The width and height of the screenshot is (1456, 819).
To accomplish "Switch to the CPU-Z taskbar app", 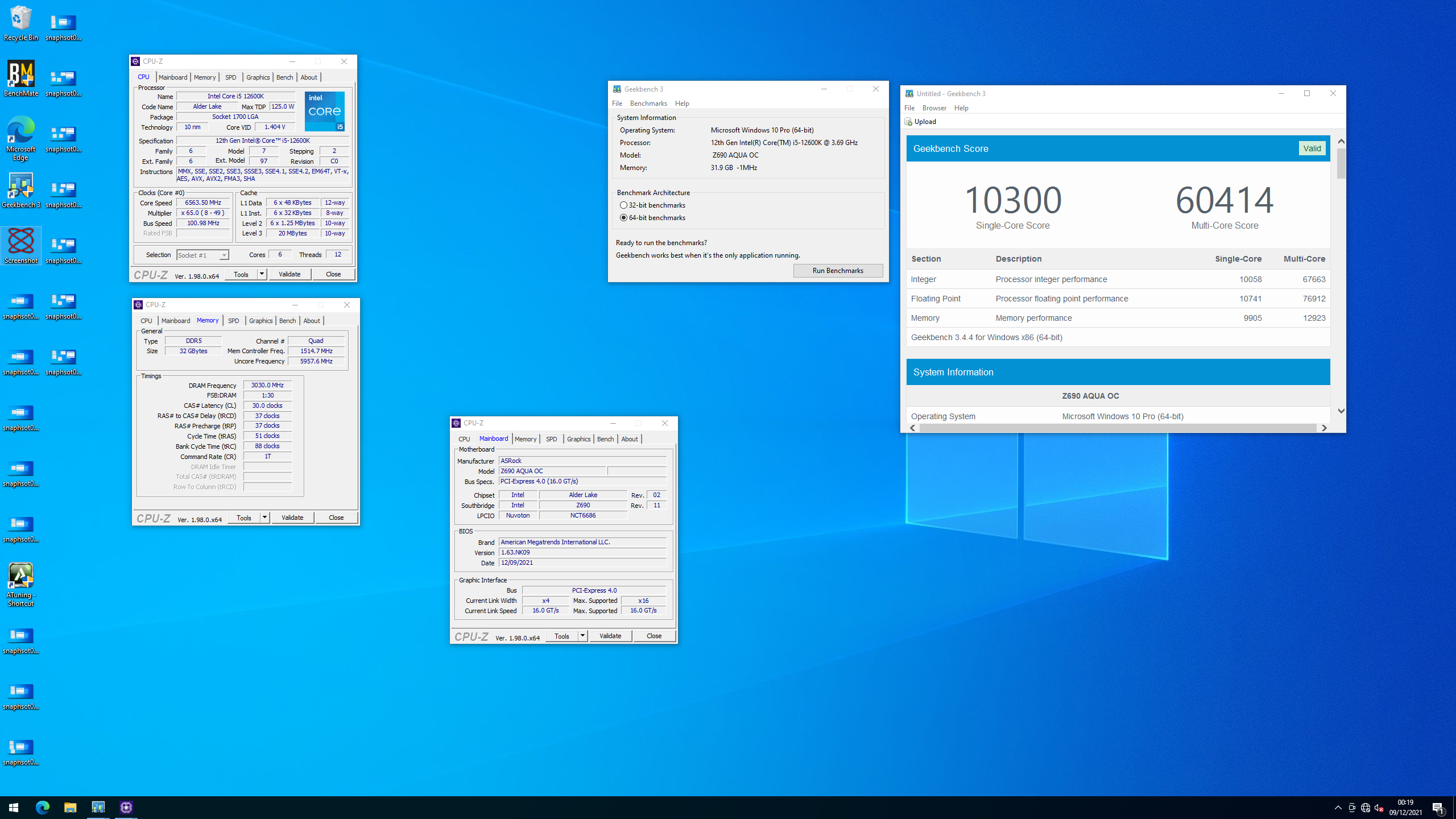I will tap(126, 807).
